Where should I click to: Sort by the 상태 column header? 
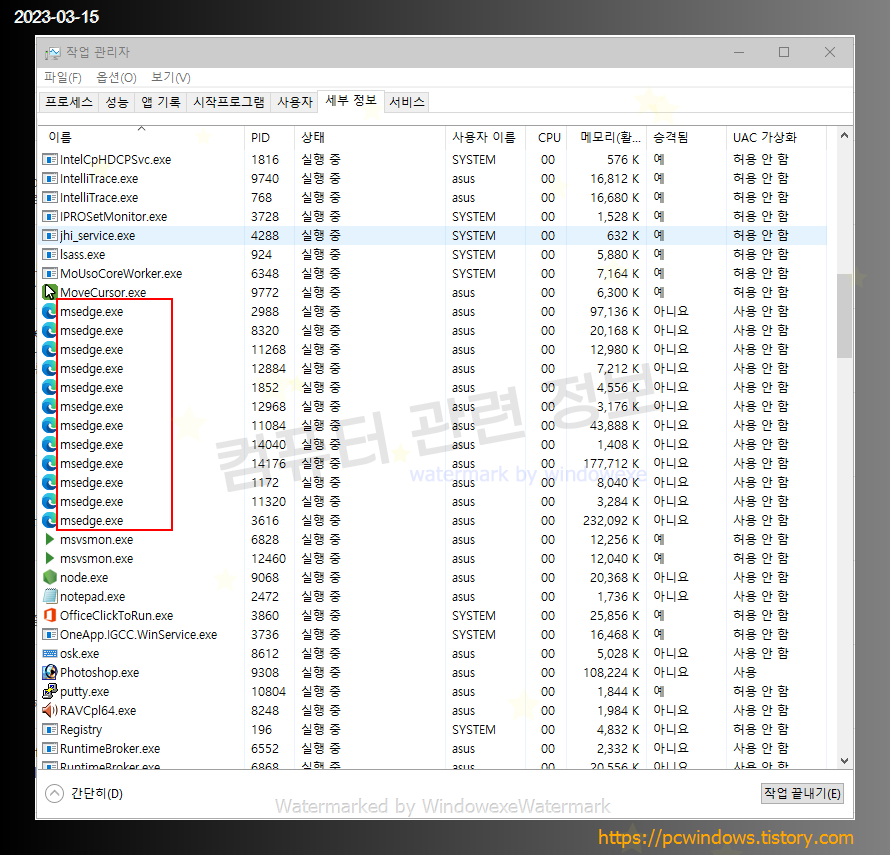[370, 137]
